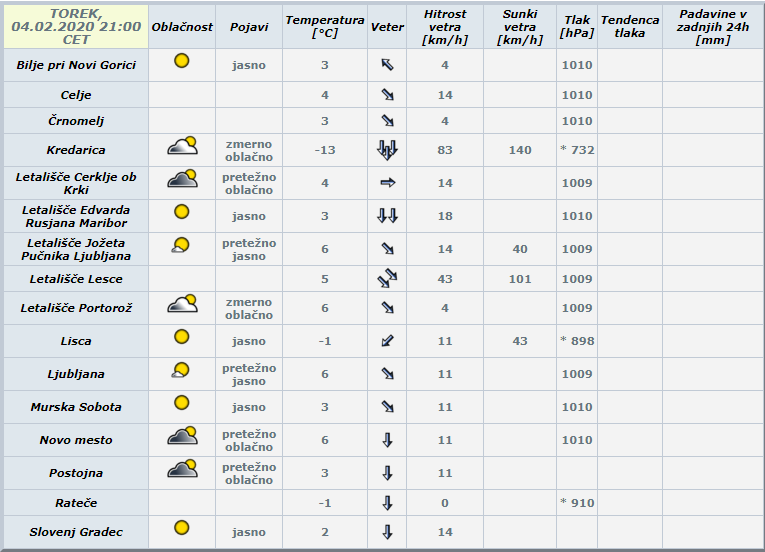Click the partly cloudy icon in Kredarica row

pyautogui.click(x=182, y=145)
